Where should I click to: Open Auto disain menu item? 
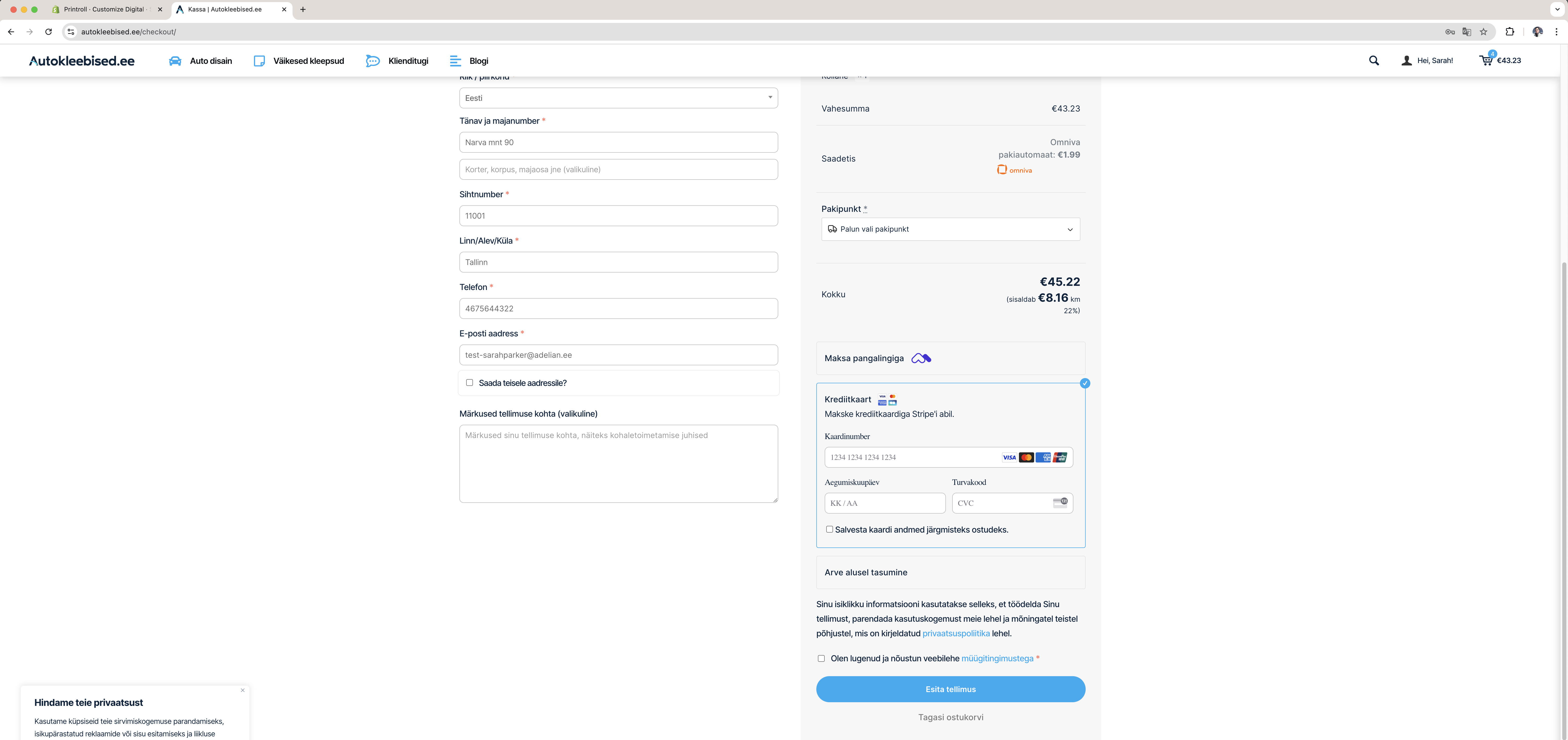[x=200, y=61]
